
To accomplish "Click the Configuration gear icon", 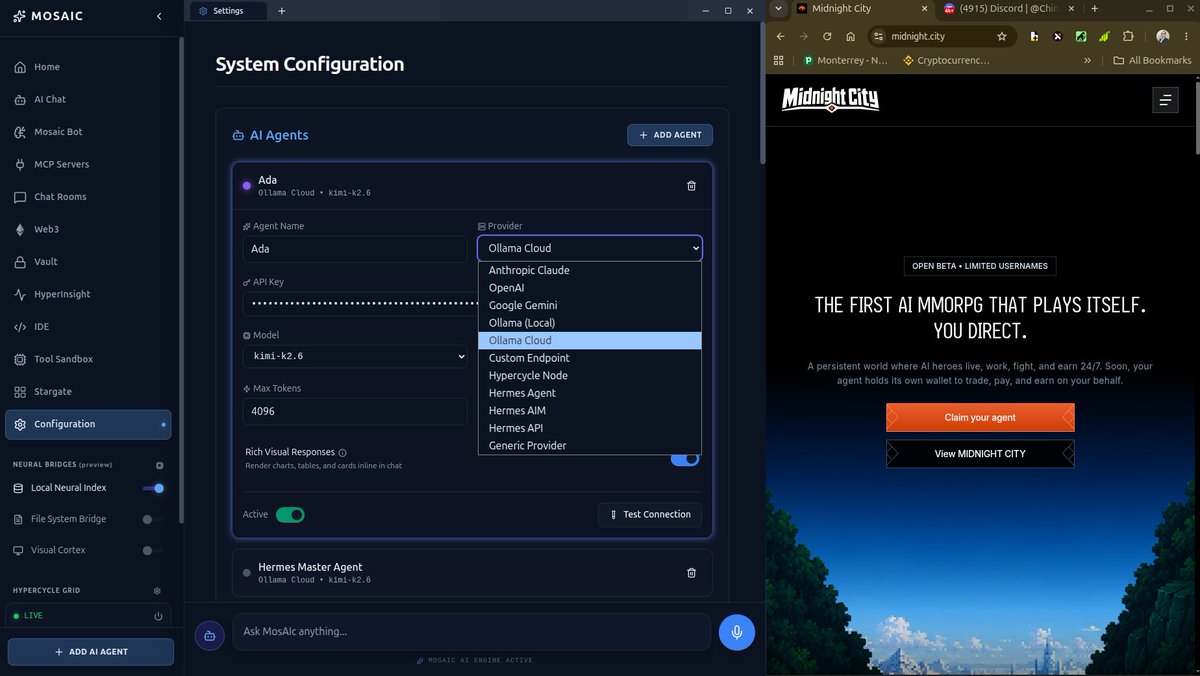I will click(20, 424).
